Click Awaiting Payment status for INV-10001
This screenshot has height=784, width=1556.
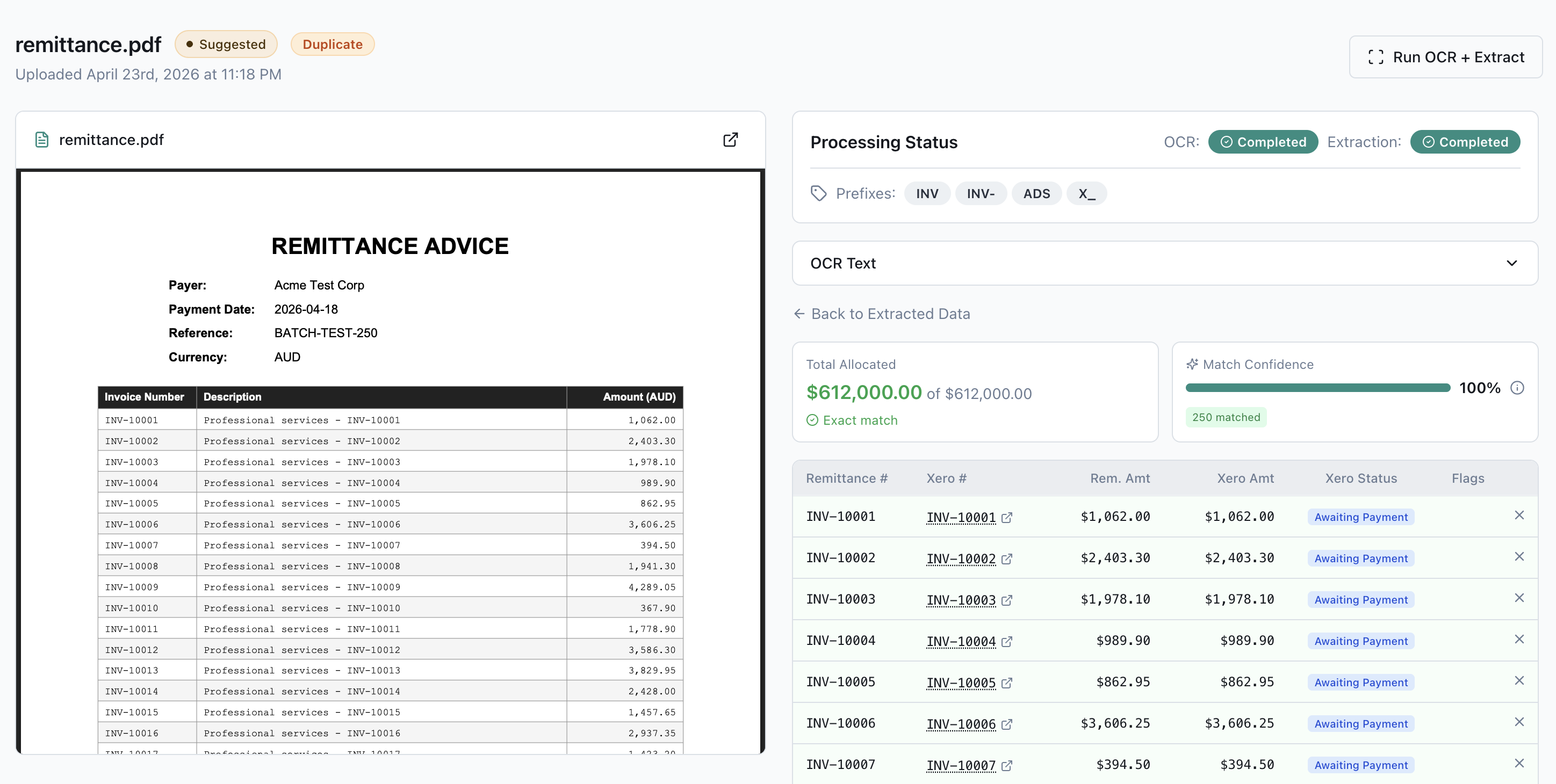1361,517
